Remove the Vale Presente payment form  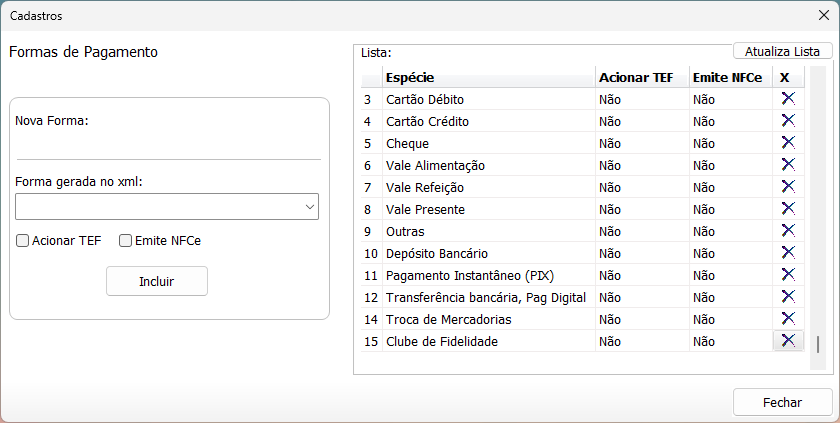point(788,209)
